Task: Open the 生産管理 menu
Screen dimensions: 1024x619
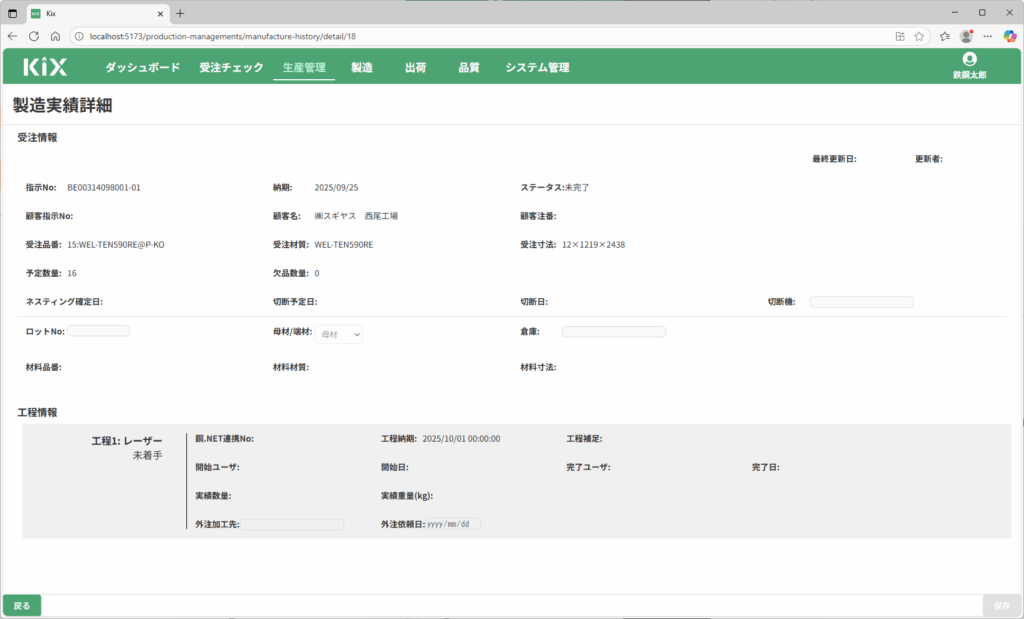Action: pyautogui.click(x=304, y=68)
